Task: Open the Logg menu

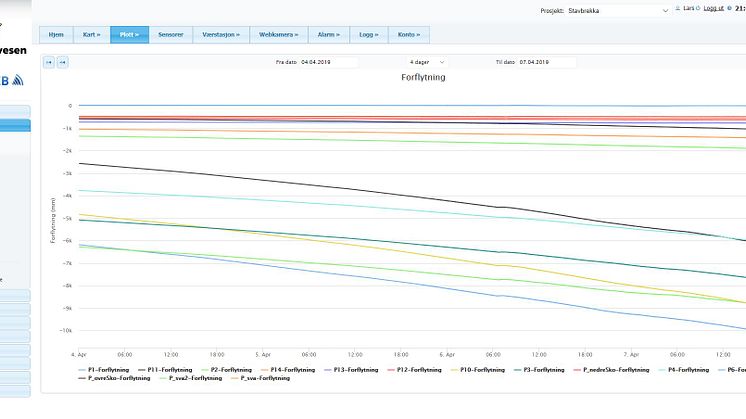Action: (369, 35)
